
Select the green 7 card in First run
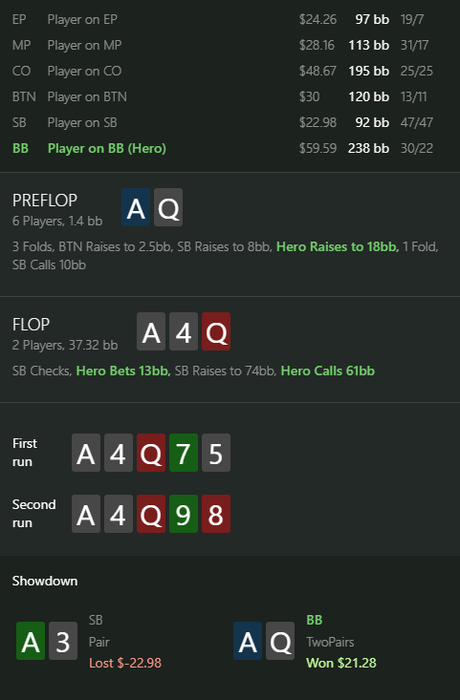(x=184, y=453)
